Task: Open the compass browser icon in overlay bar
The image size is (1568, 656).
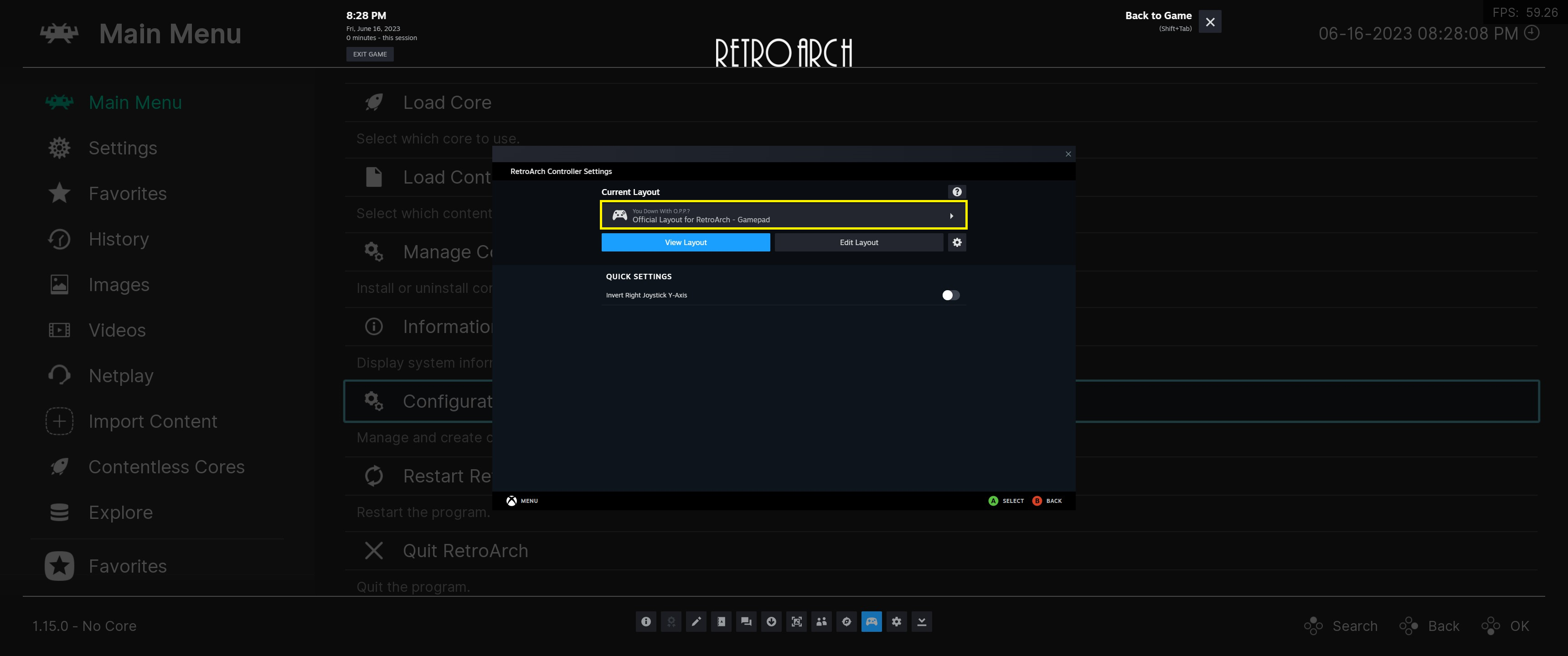Action: pyautogui.click(x=846, y=621)
